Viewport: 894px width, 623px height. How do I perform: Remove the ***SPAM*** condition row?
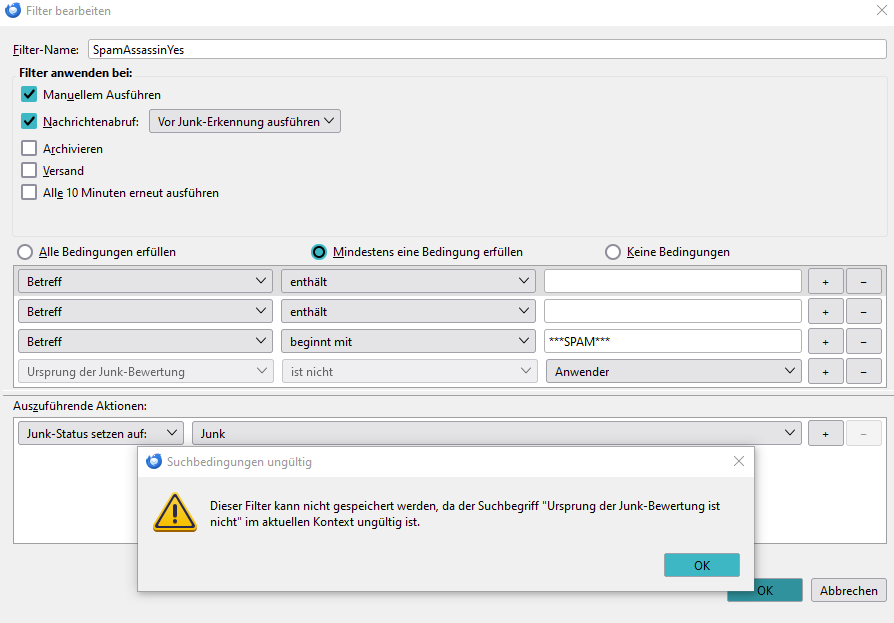(863, 341)
